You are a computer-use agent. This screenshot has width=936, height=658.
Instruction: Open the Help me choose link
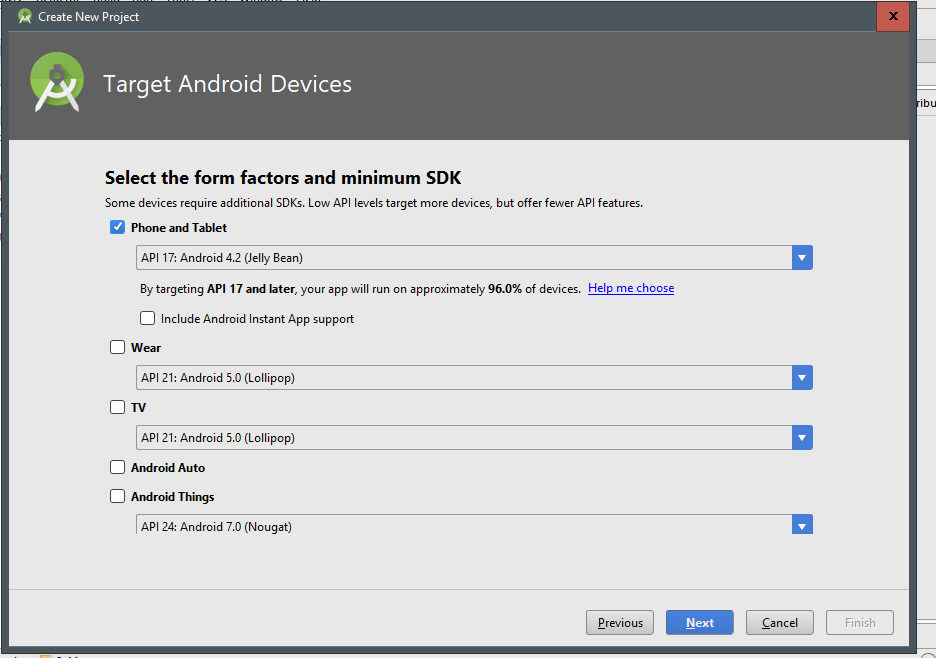pos(631,288)
